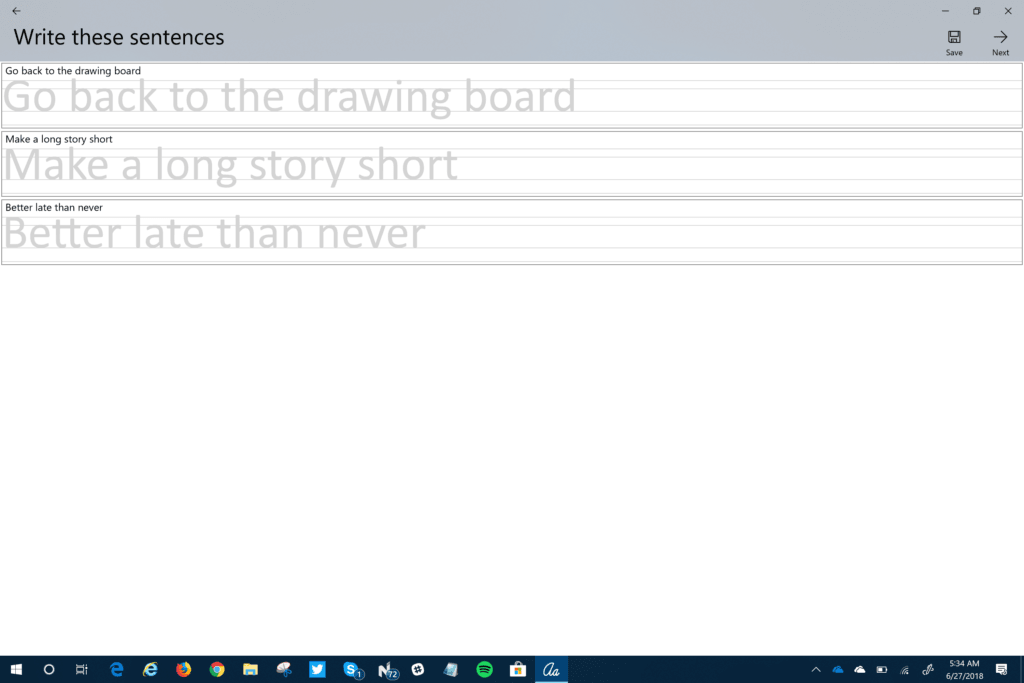Launch Google Chrome from the taskbar
The width and height of the screenshot is (1024, 683).
(217, 669)
